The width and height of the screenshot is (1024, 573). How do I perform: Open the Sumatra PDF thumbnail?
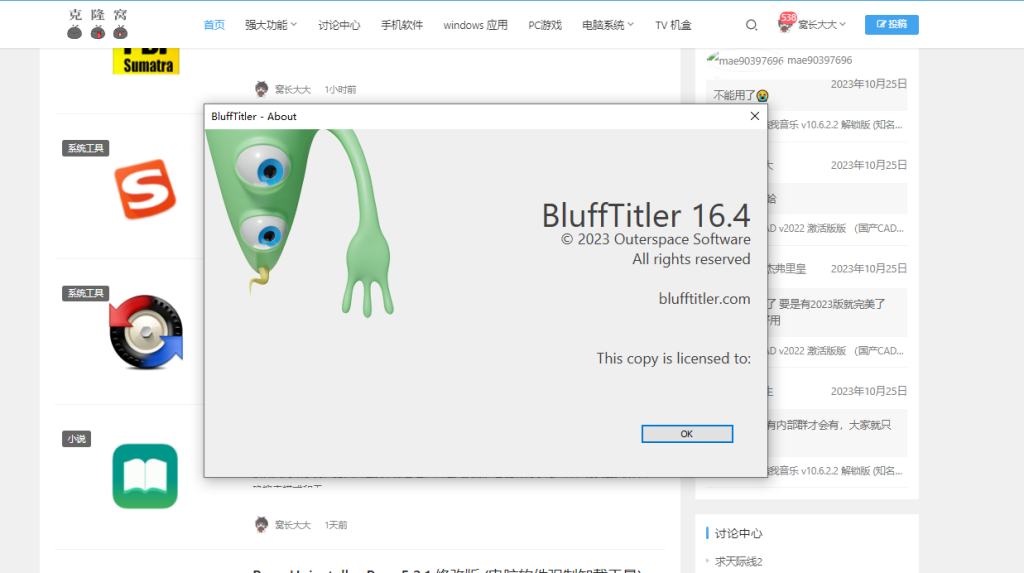click(146, 61)
